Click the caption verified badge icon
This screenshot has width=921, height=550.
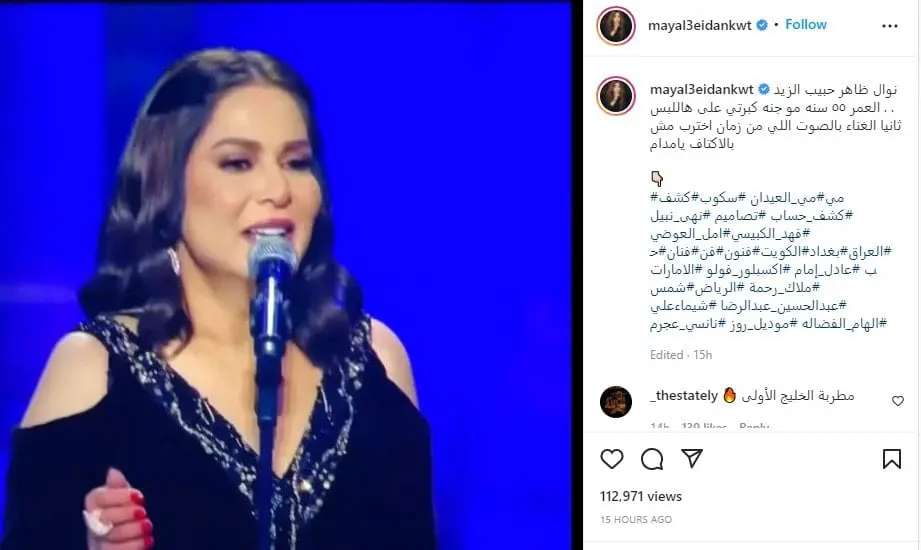[764, 89]
